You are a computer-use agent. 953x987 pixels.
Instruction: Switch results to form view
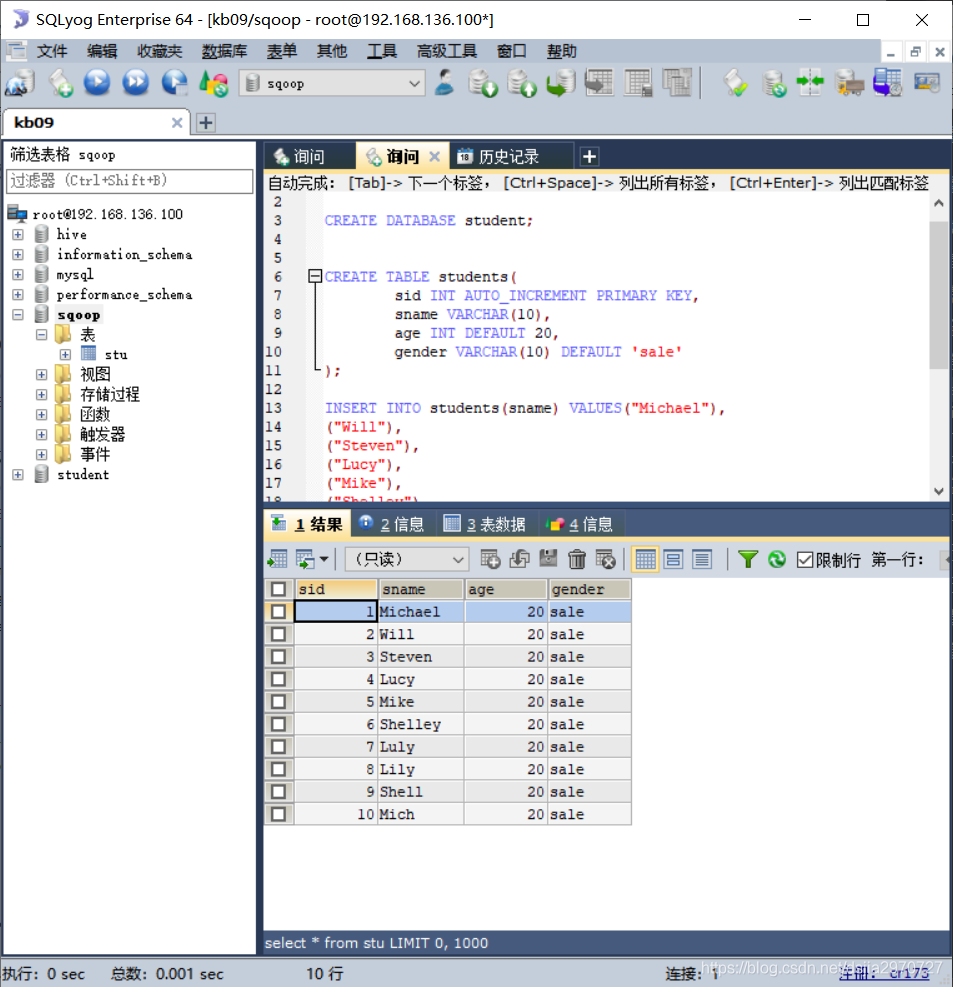point(674,559)
